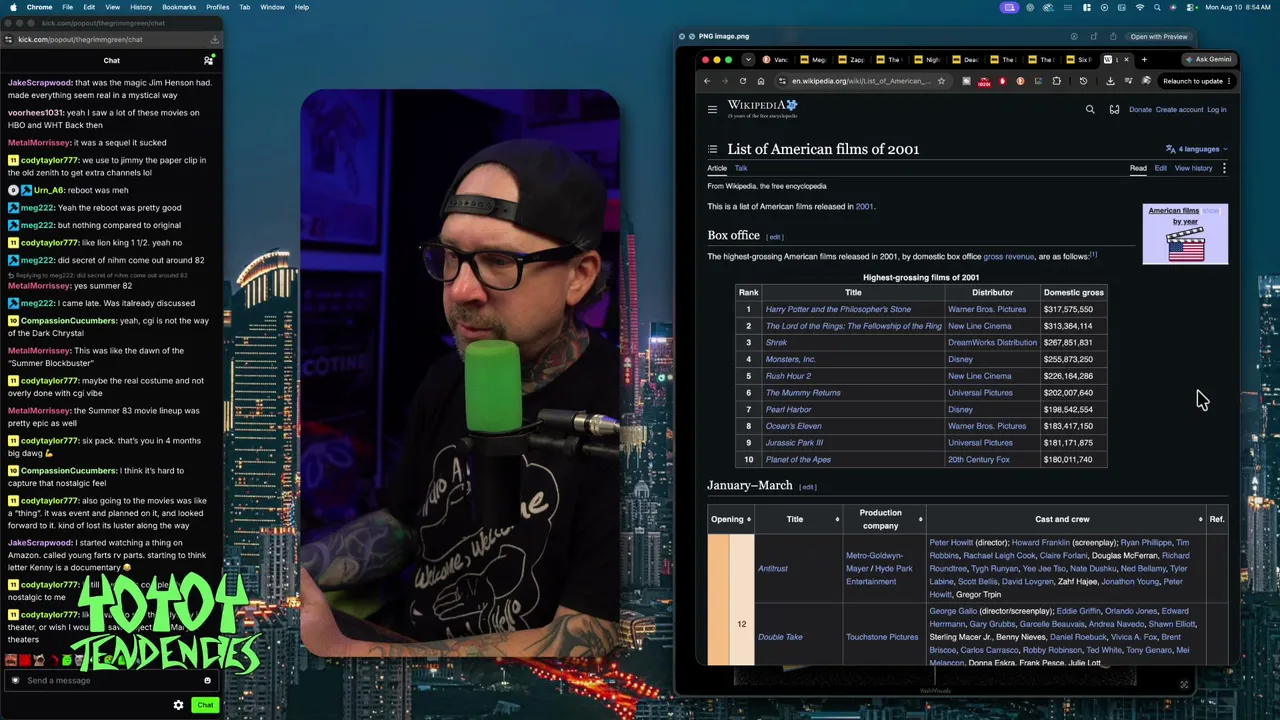Screen dimensions: 1280x720
Task: Open Planet of the Apes link
Action: pos(798,459)
